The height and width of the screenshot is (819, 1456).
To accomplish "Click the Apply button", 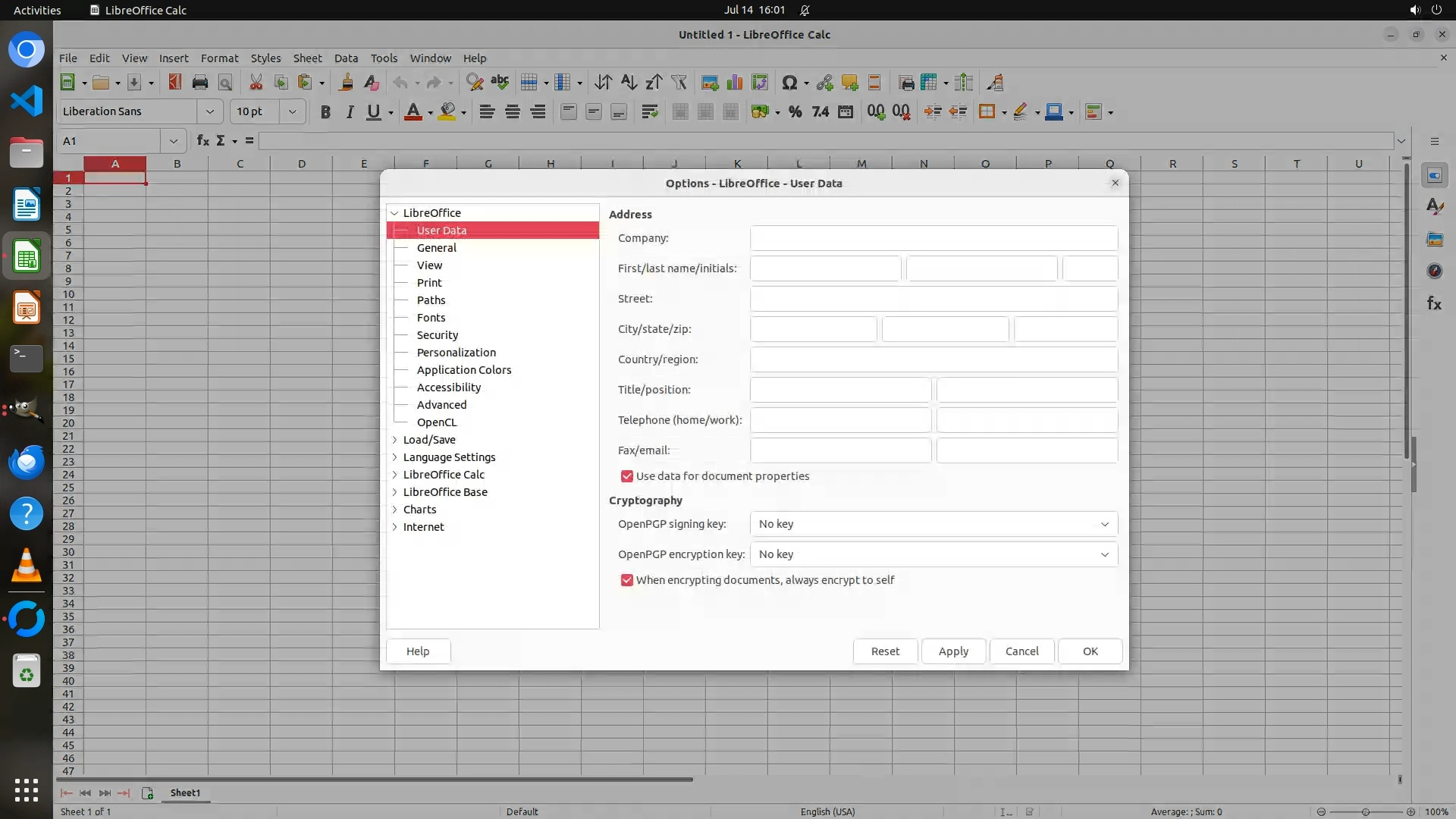I will point(953,651).
